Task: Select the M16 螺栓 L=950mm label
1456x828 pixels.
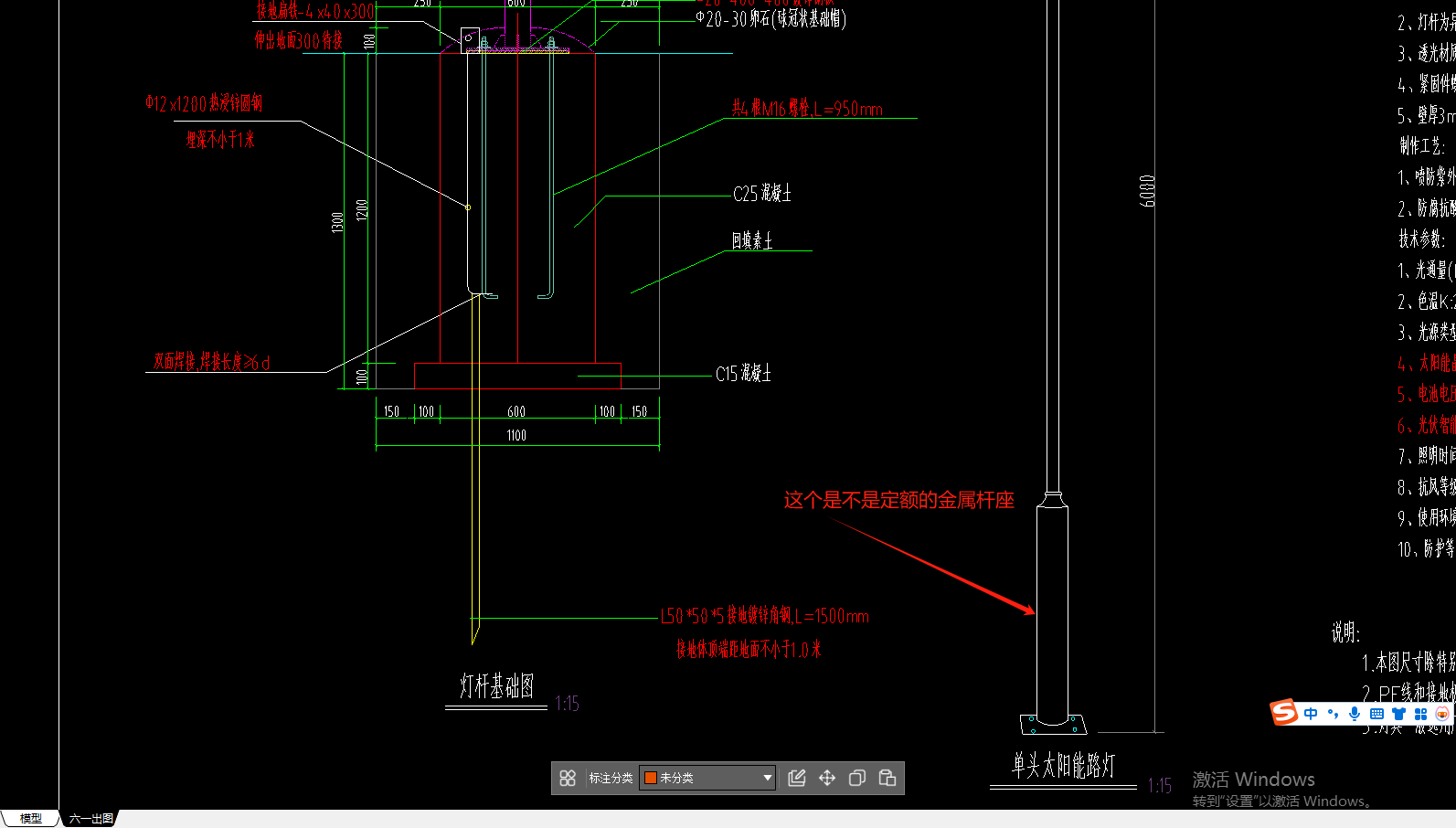Action: click(807, 108)
